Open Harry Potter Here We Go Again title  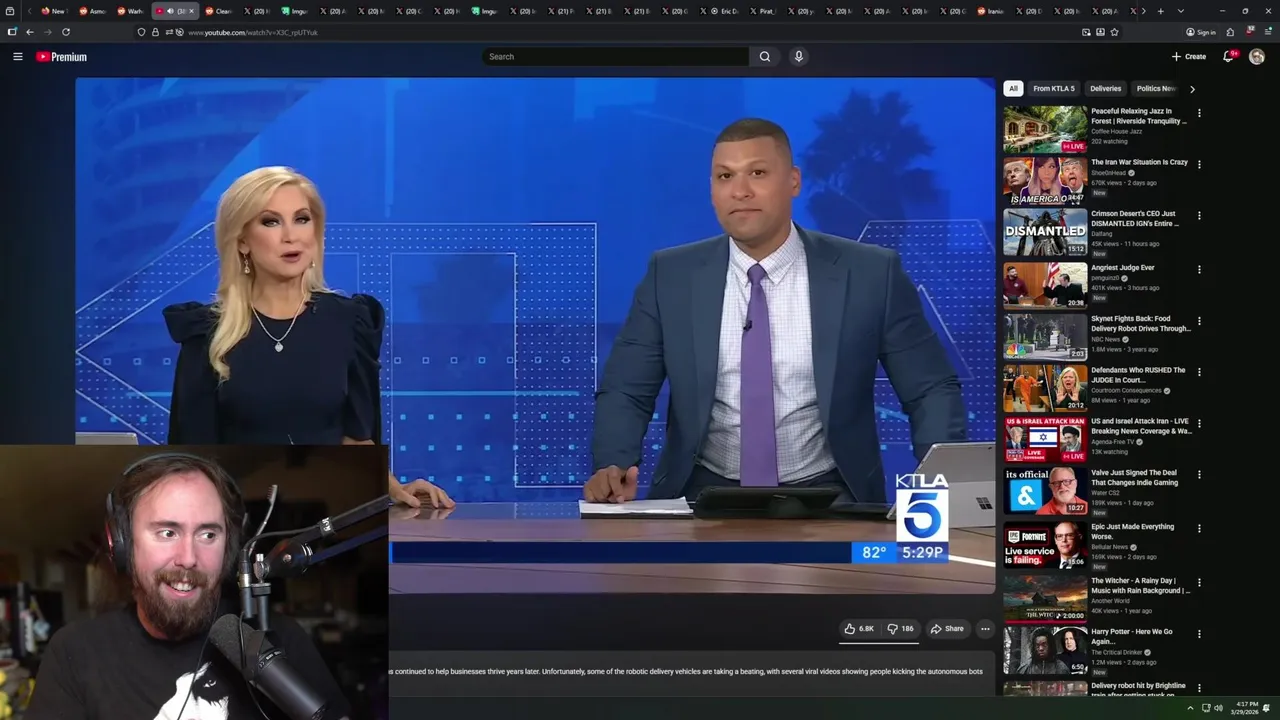pos(1132,637)
